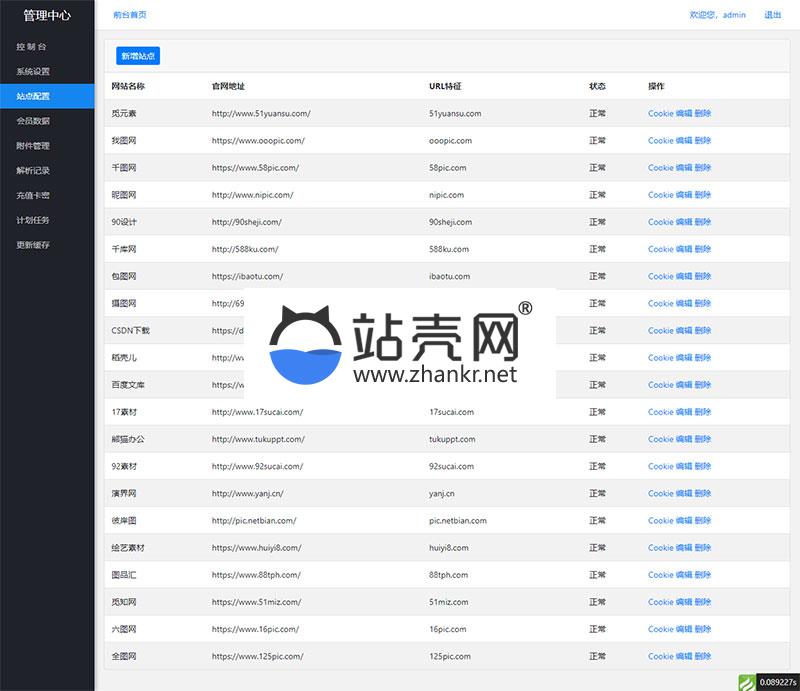Open 解析记录 sidebar item
Screen dimensions: 800x691
coord(33,171)
